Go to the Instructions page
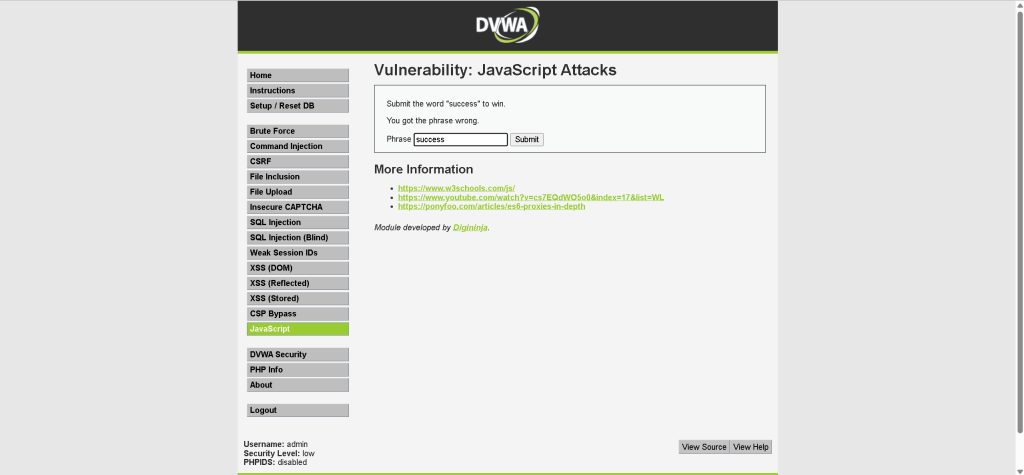The width and height of the screenshot is (1024, 475). [x=298, y=91]
